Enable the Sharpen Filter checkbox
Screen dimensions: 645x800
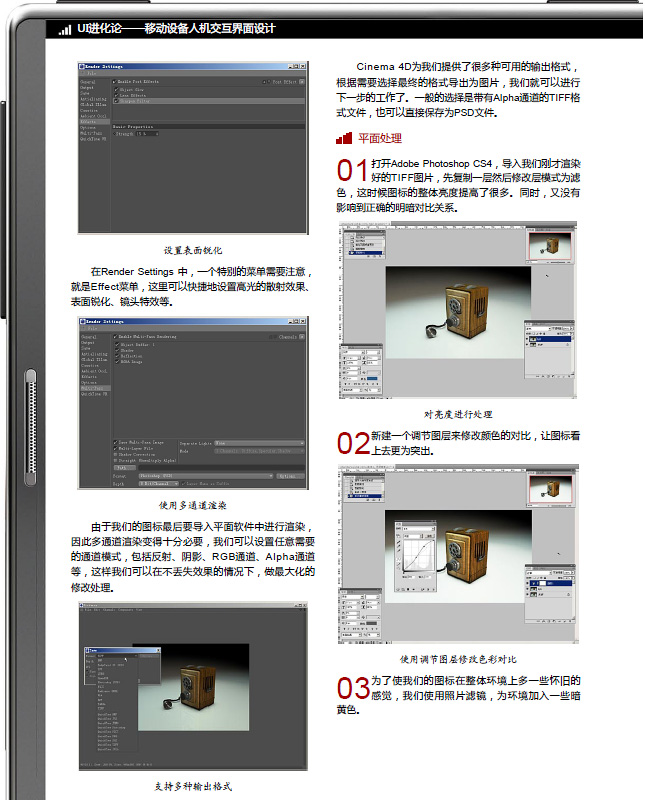115,100
